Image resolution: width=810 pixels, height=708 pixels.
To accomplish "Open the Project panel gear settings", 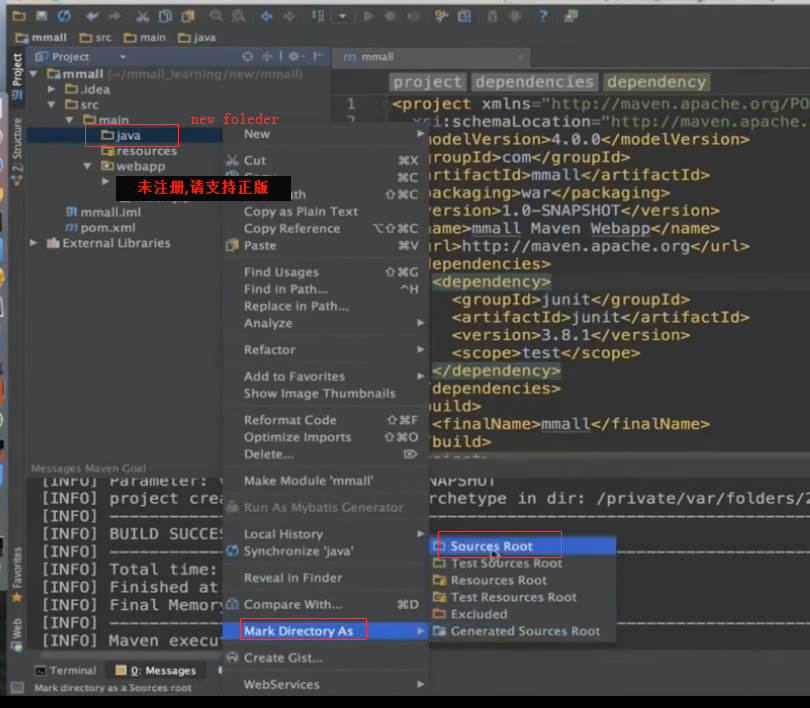I will coord(294,56).
